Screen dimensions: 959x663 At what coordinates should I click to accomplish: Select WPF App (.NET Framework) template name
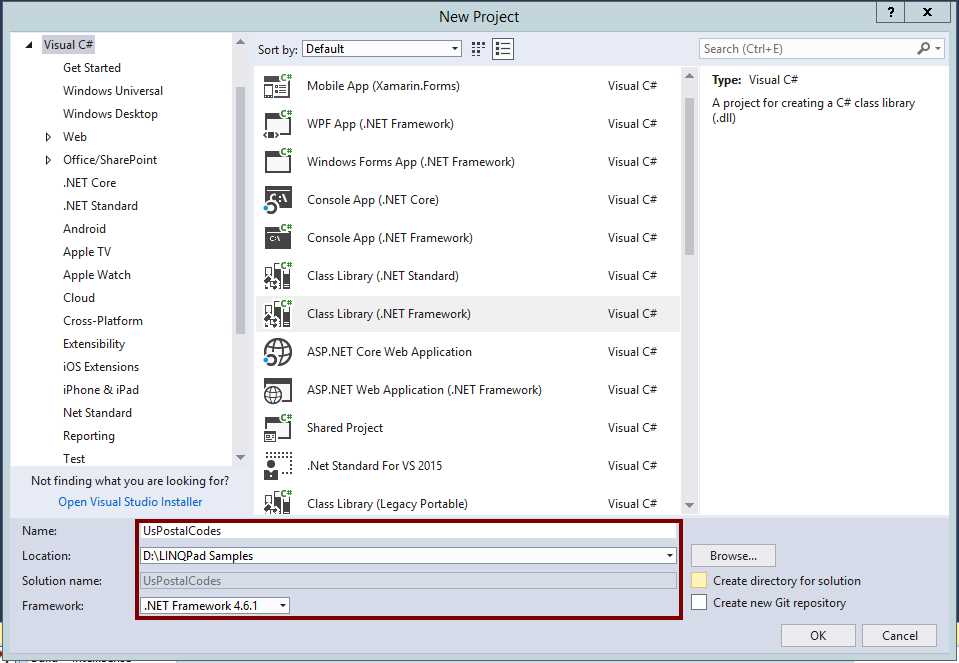380,124
